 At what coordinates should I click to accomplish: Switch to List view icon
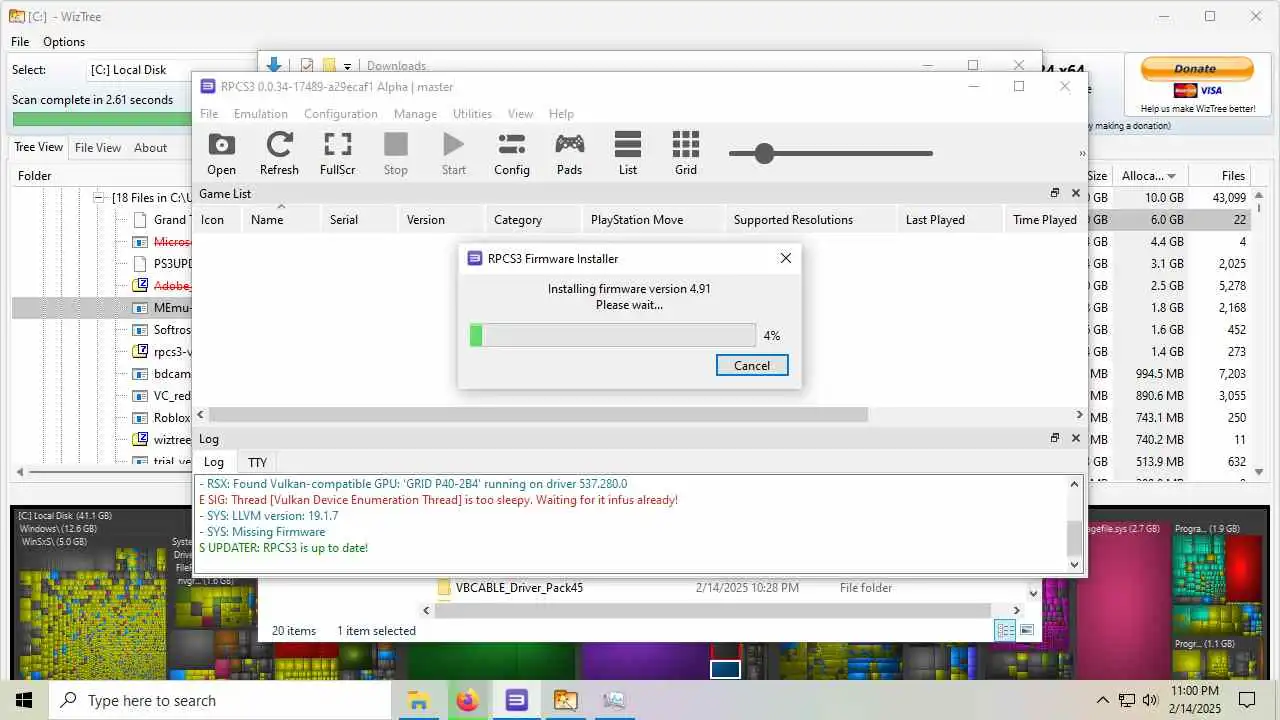tap(628, 154)
